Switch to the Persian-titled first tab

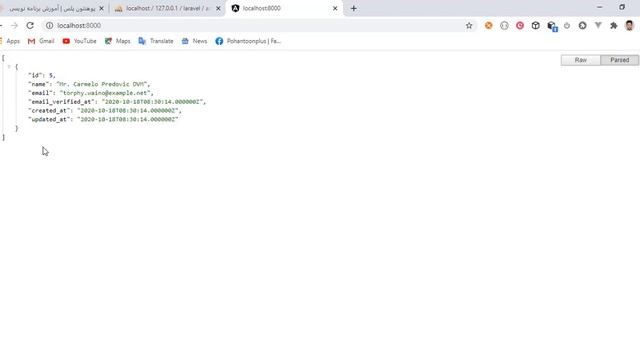(53, 8)
